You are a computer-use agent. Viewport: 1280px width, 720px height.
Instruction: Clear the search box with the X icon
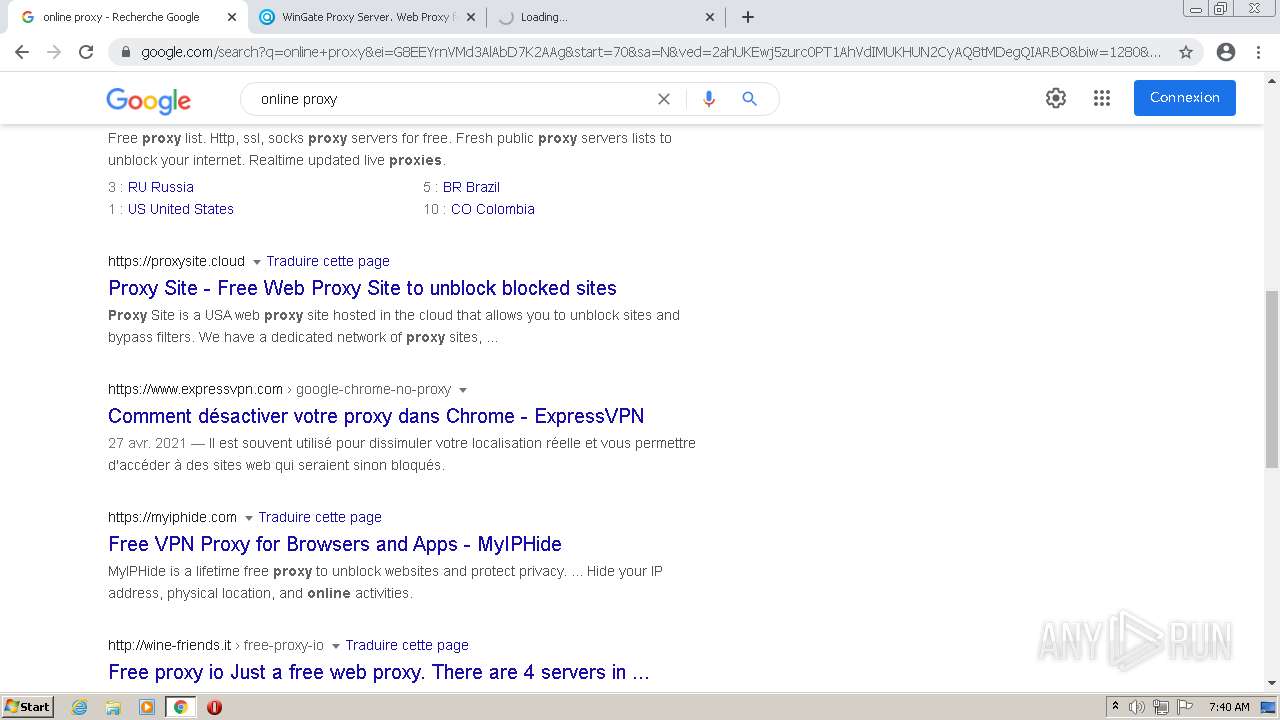(x=664, y=99)
